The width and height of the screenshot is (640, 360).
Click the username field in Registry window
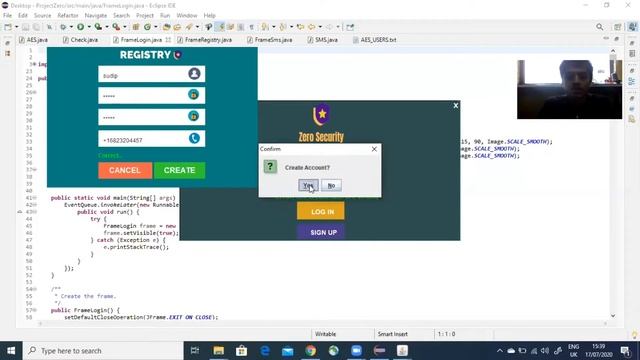tap(151, 74)
